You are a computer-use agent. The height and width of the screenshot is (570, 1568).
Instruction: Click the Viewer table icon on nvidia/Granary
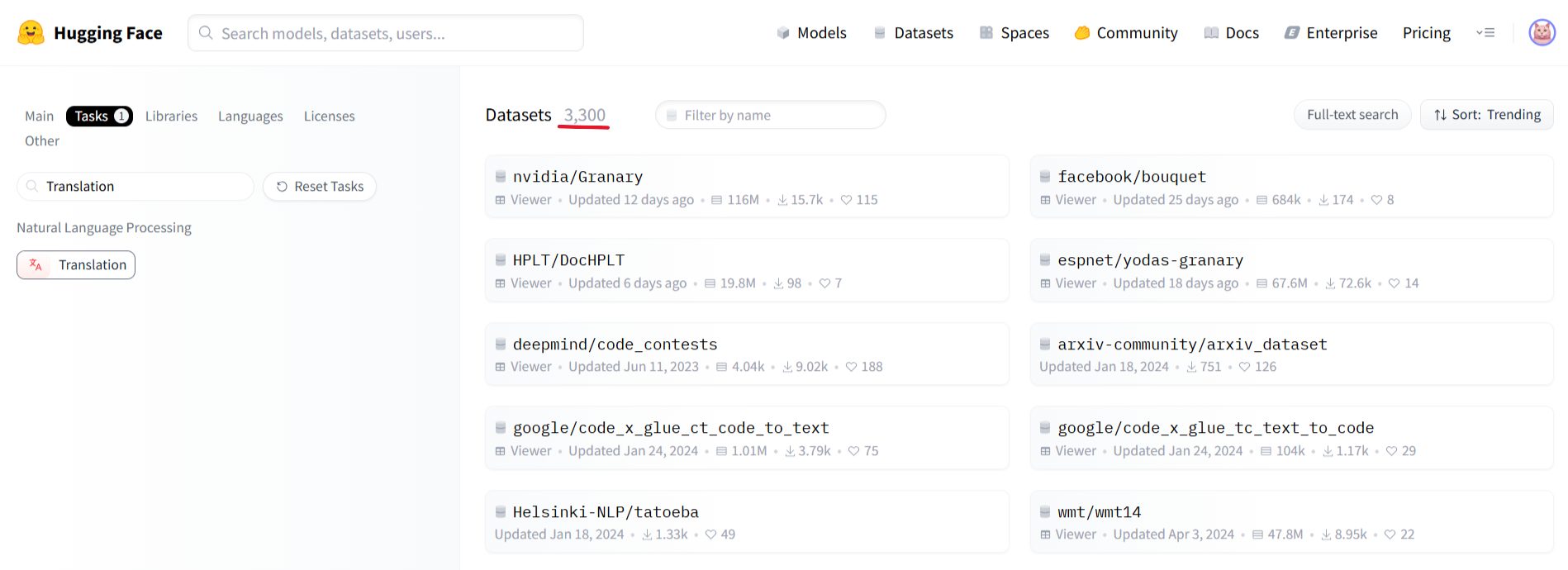tap(500, 200)
